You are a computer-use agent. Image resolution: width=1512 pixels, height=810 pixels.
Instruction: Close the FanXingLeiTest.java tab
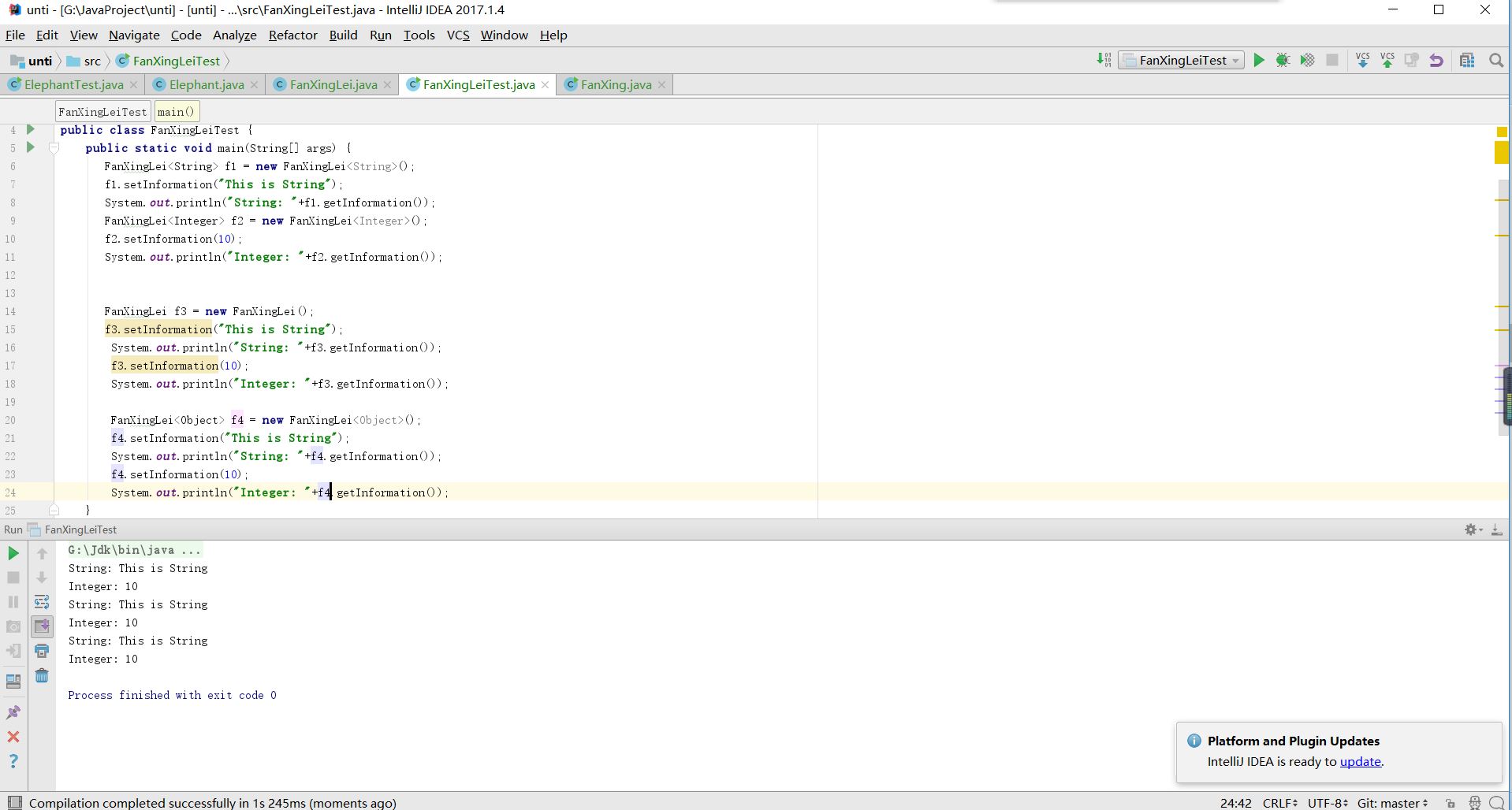(545, 85)
